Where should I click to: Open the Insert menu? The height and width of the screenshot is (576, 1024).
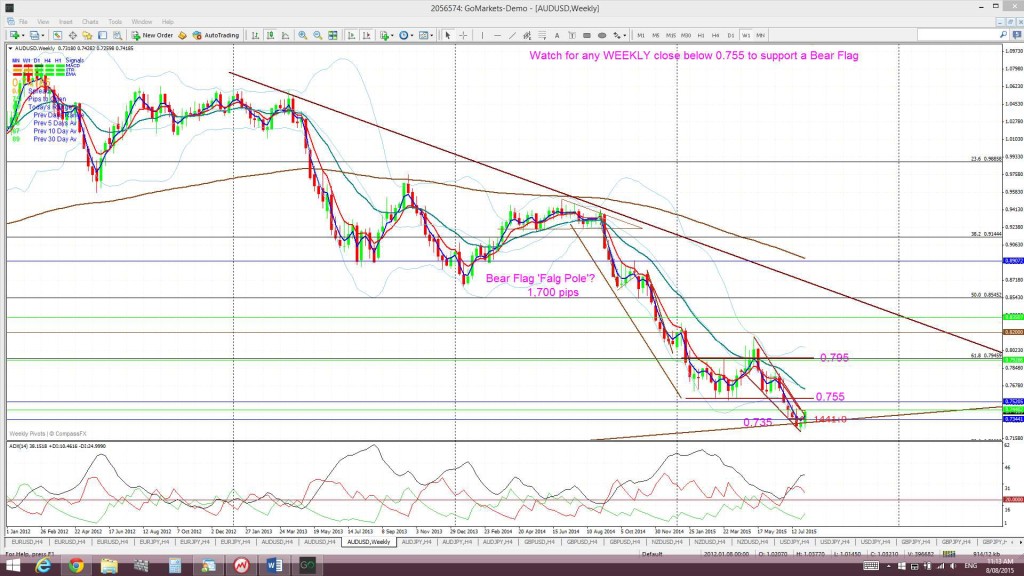pyautogui.click(x=65, y=22)
